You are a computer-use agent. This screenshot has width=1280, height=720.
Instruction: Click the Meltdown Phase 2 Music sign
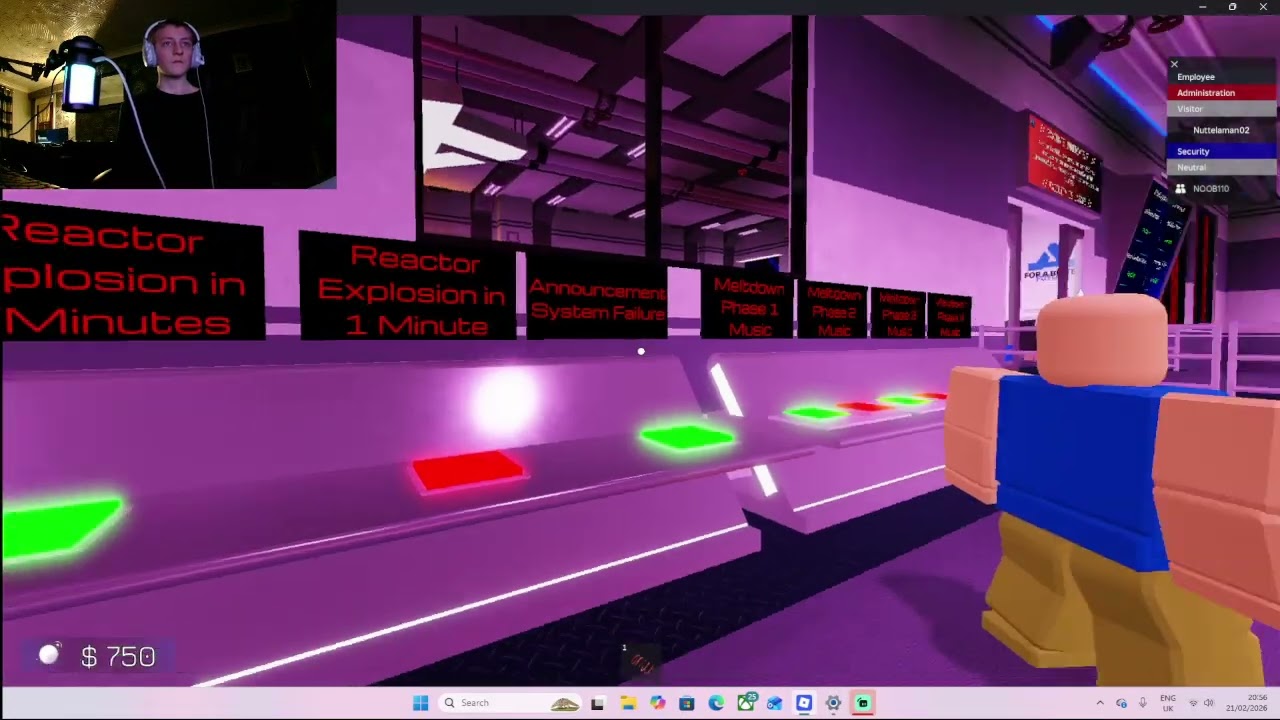[833, 311]
